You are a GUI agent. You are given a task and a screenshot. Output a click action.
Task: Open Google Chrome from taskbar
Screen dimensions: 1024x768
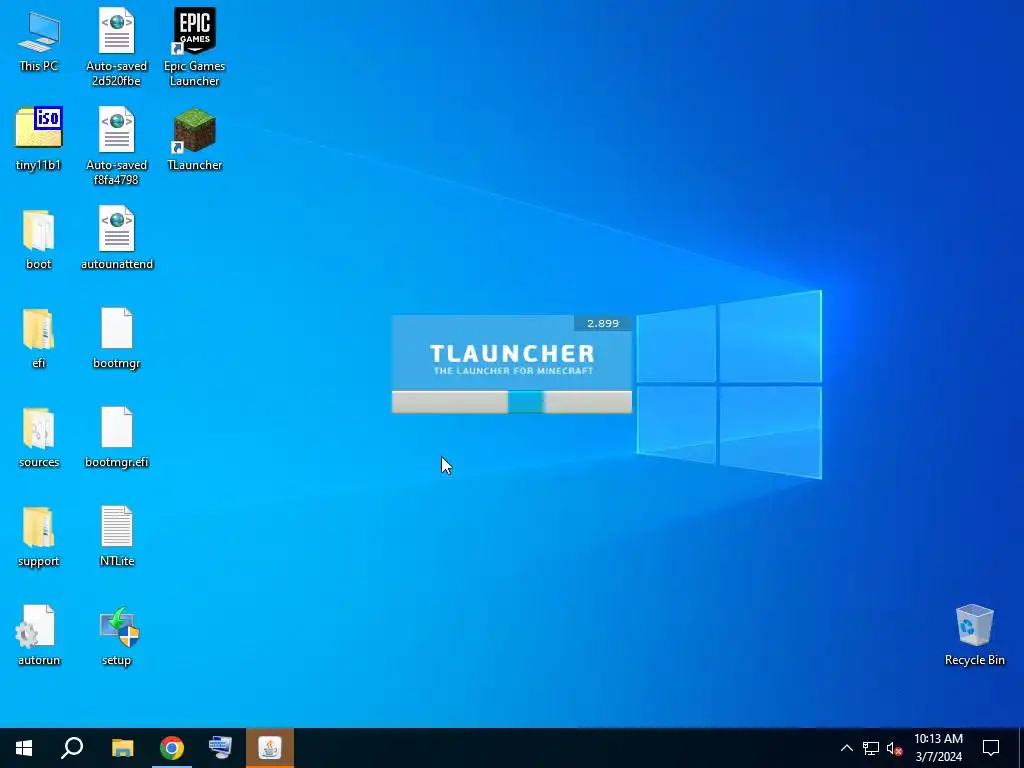[172, 748]
